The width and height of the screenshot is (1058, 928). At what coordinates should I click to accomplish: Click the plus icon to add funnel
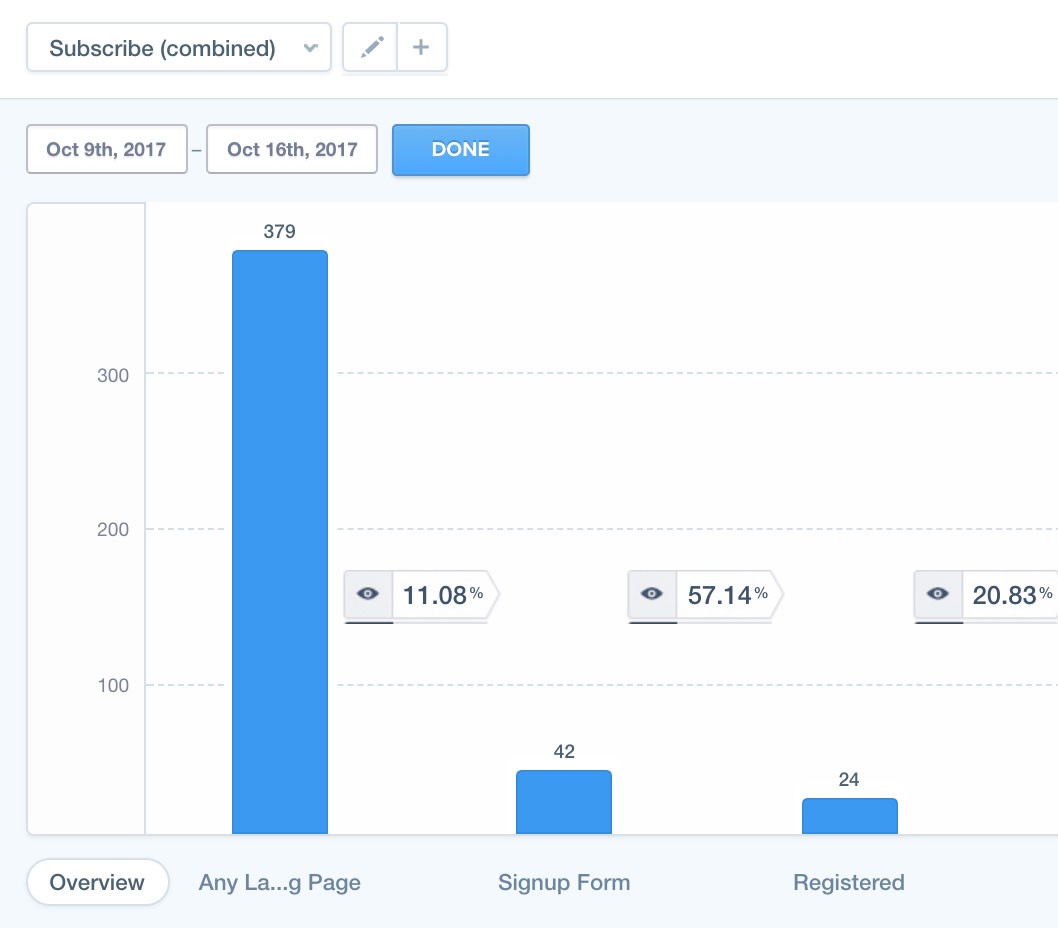click(422, 48)
